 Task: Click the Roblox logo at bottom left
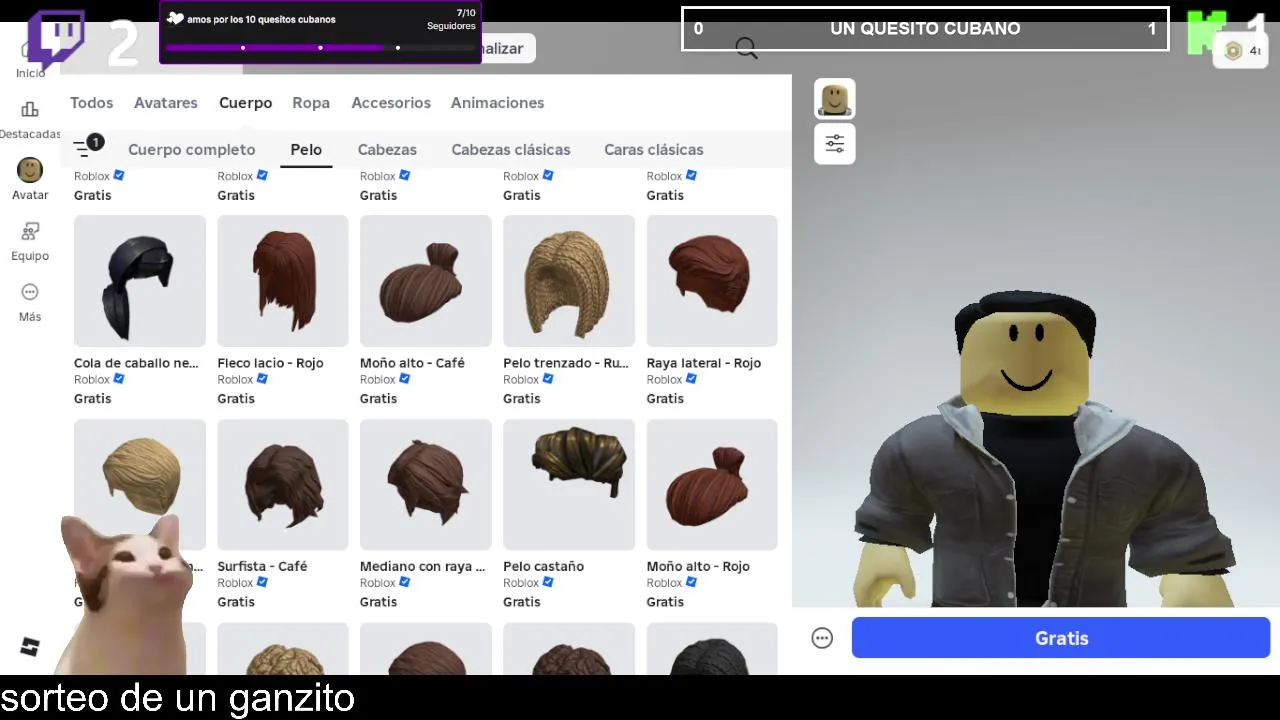coord(30,646)
